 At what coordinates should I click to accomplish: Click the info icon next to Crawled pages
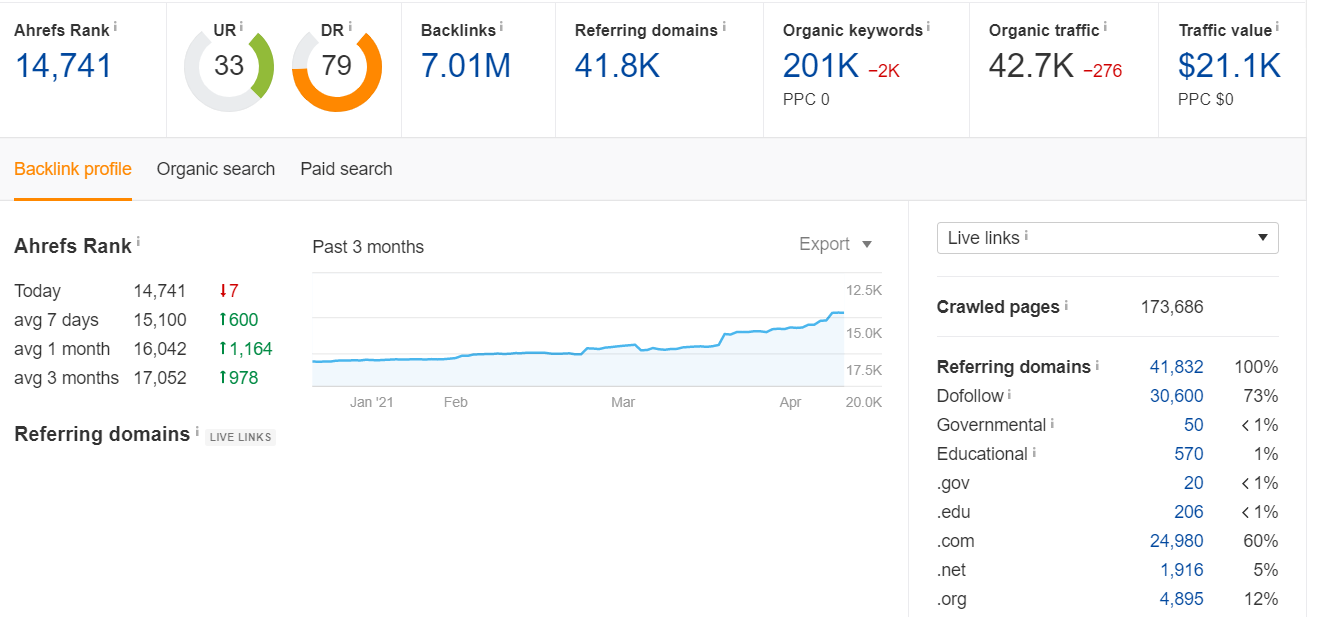point(1066,305)
